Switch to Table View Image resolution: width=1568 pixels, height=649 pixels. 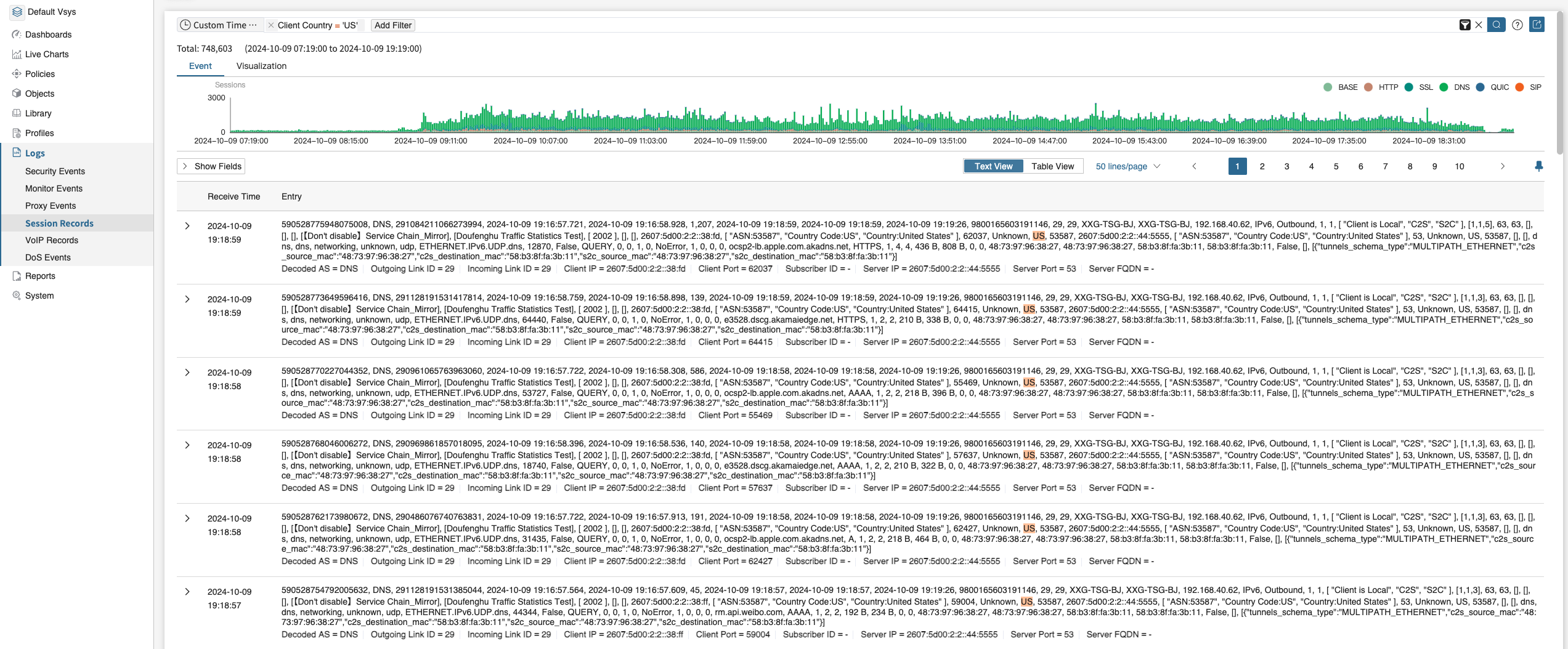point(1052,166)
